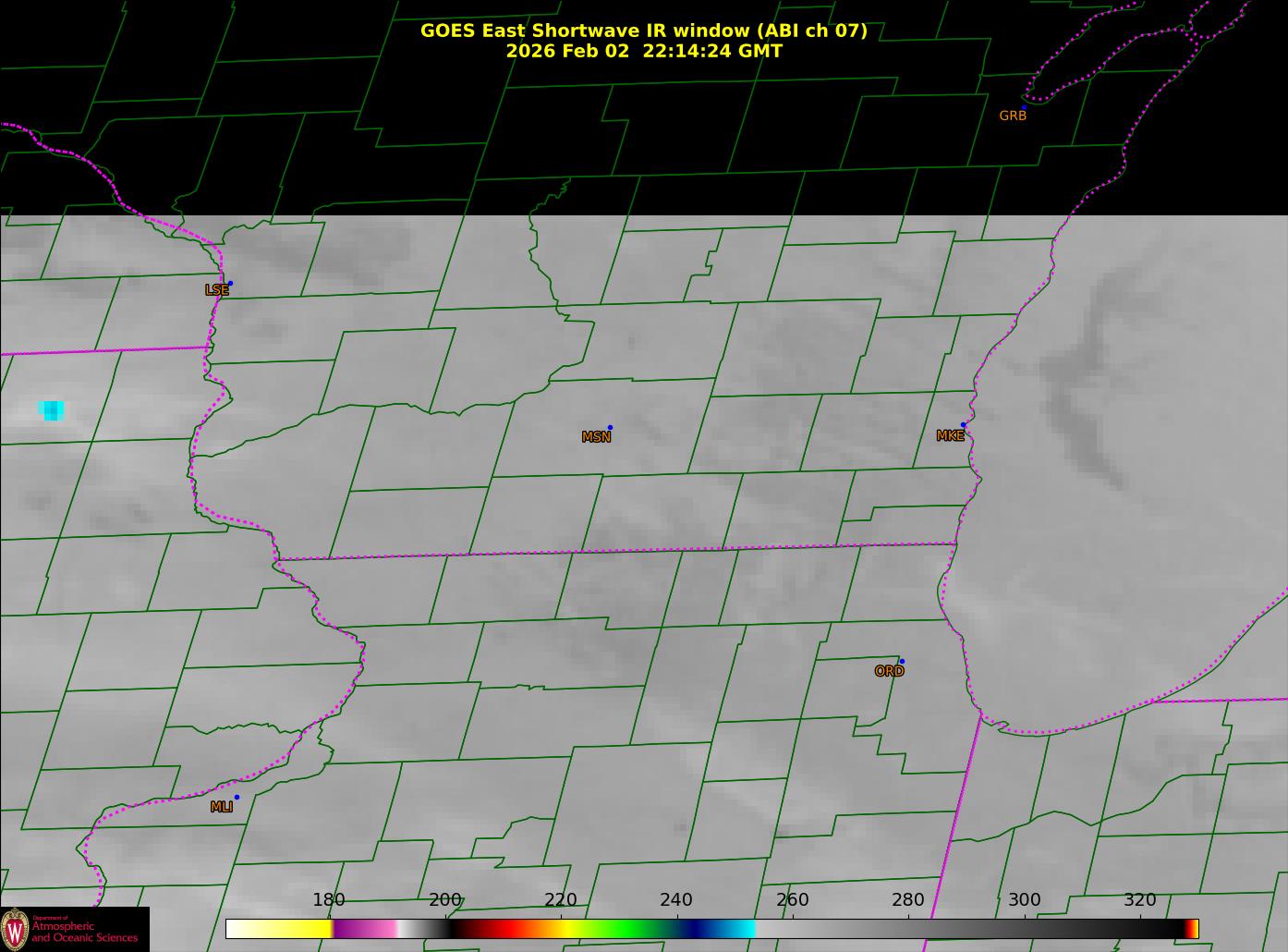Click the blue station dot at MSN

point(610,428)
